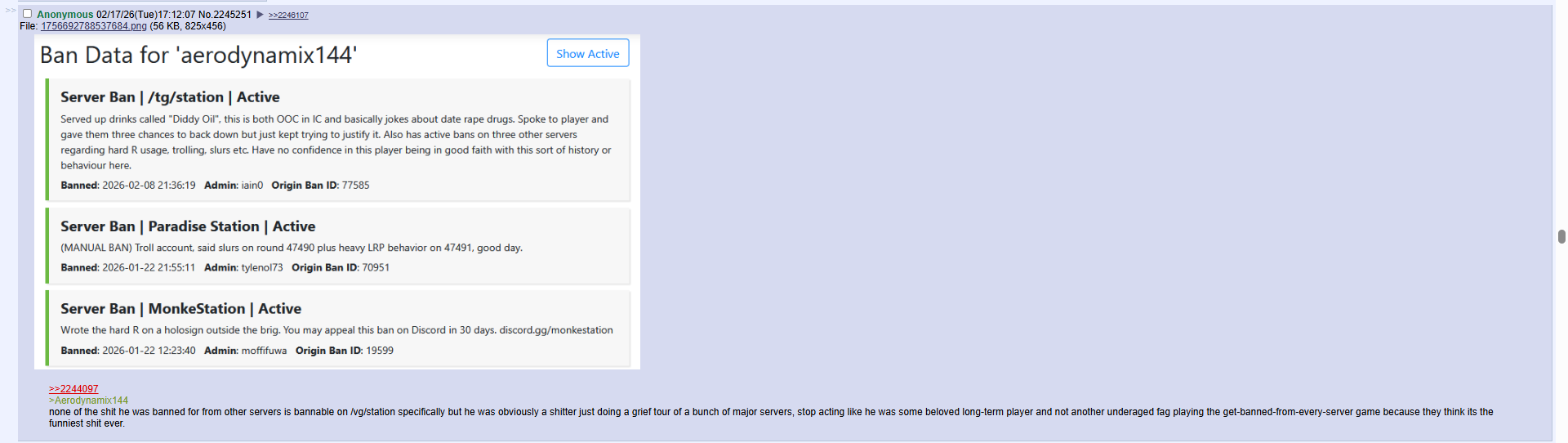
Task: Click the file size text (56 KB, 825x456)
Action: coord(188,26)
